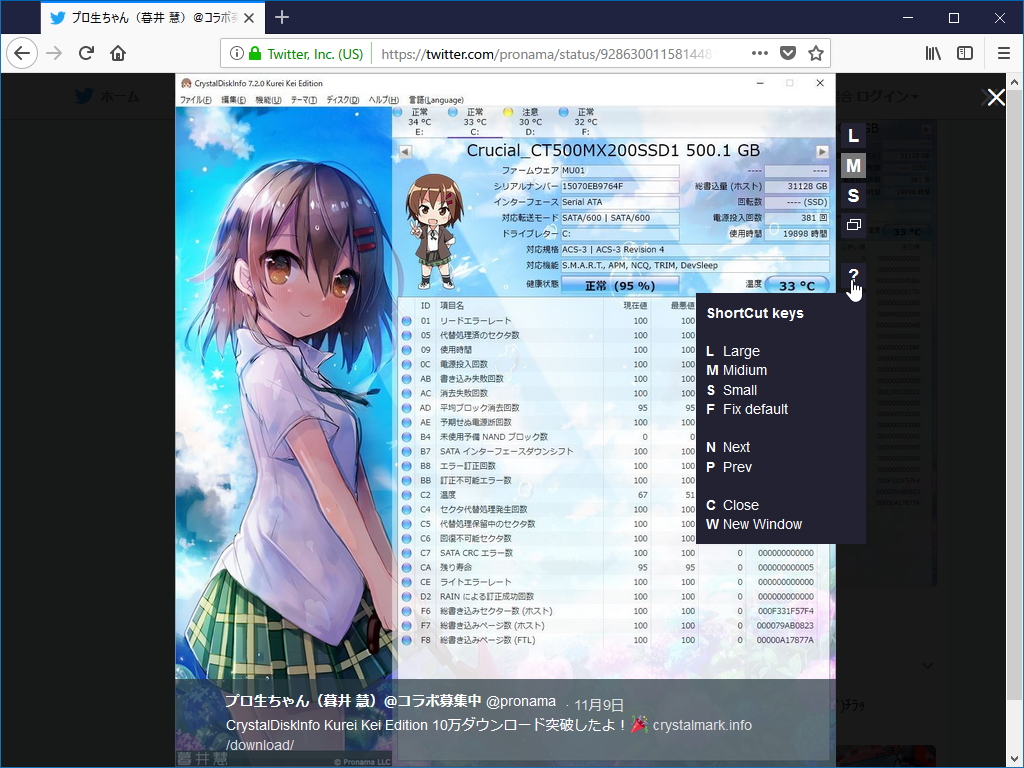The width and height of the screenshot is (1024, 768).
Task: Select the L large window size icon
Action: pyautogui.click(x=853, y=135)
